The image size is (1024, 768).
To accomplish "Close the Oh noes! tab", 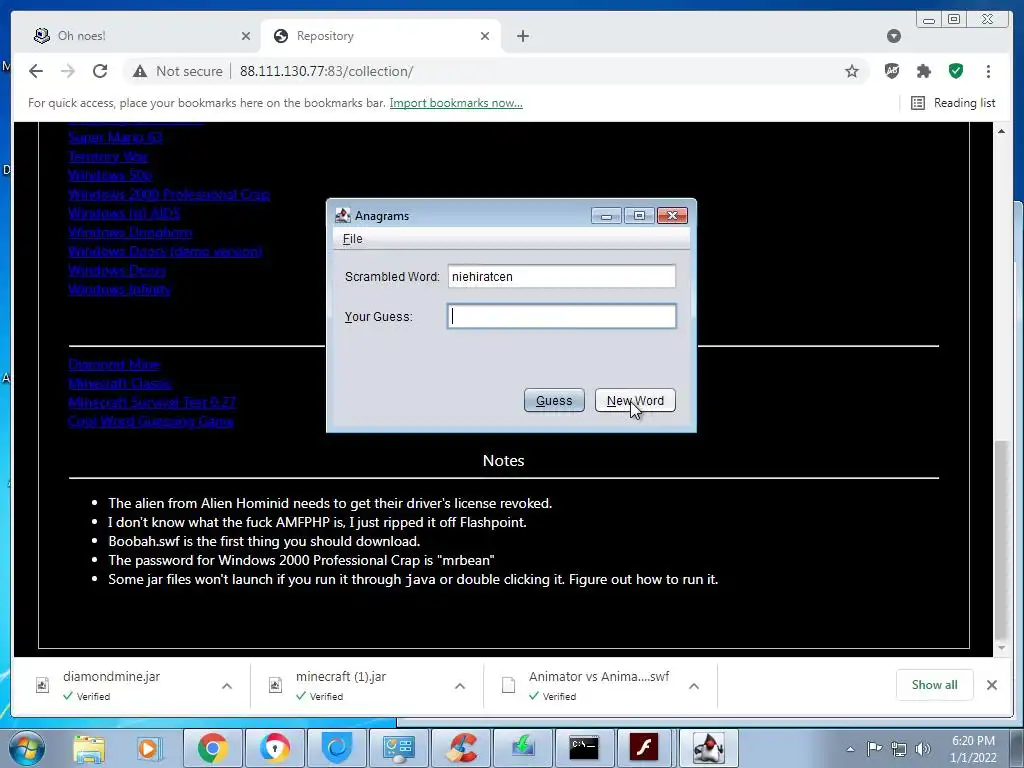I will [x=246, y=36].
